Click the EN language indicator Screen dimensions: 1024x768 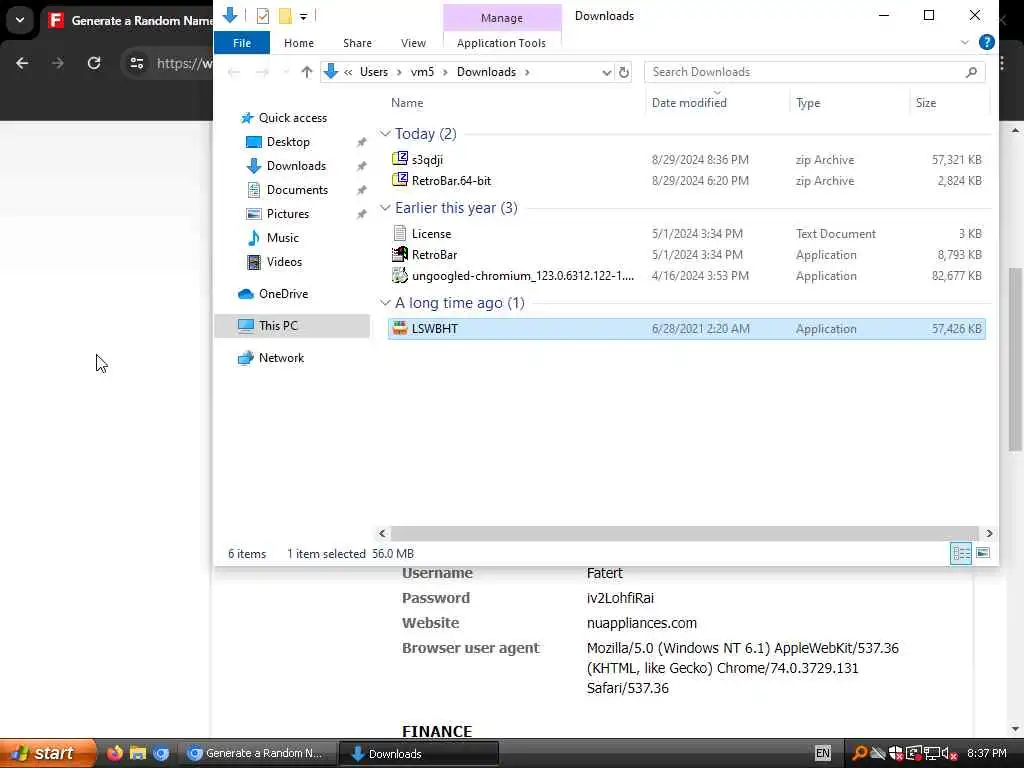pyautogui.click(x=822, y=754)
